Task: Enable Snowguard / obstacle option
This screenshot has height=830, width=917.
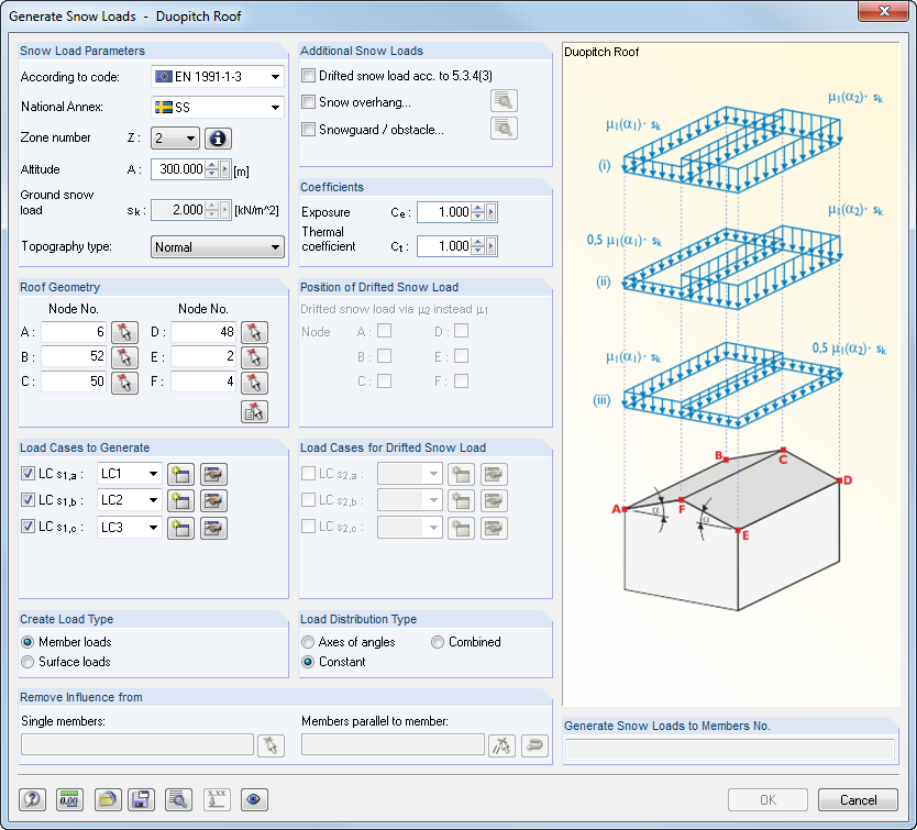Action: point(308,129)
